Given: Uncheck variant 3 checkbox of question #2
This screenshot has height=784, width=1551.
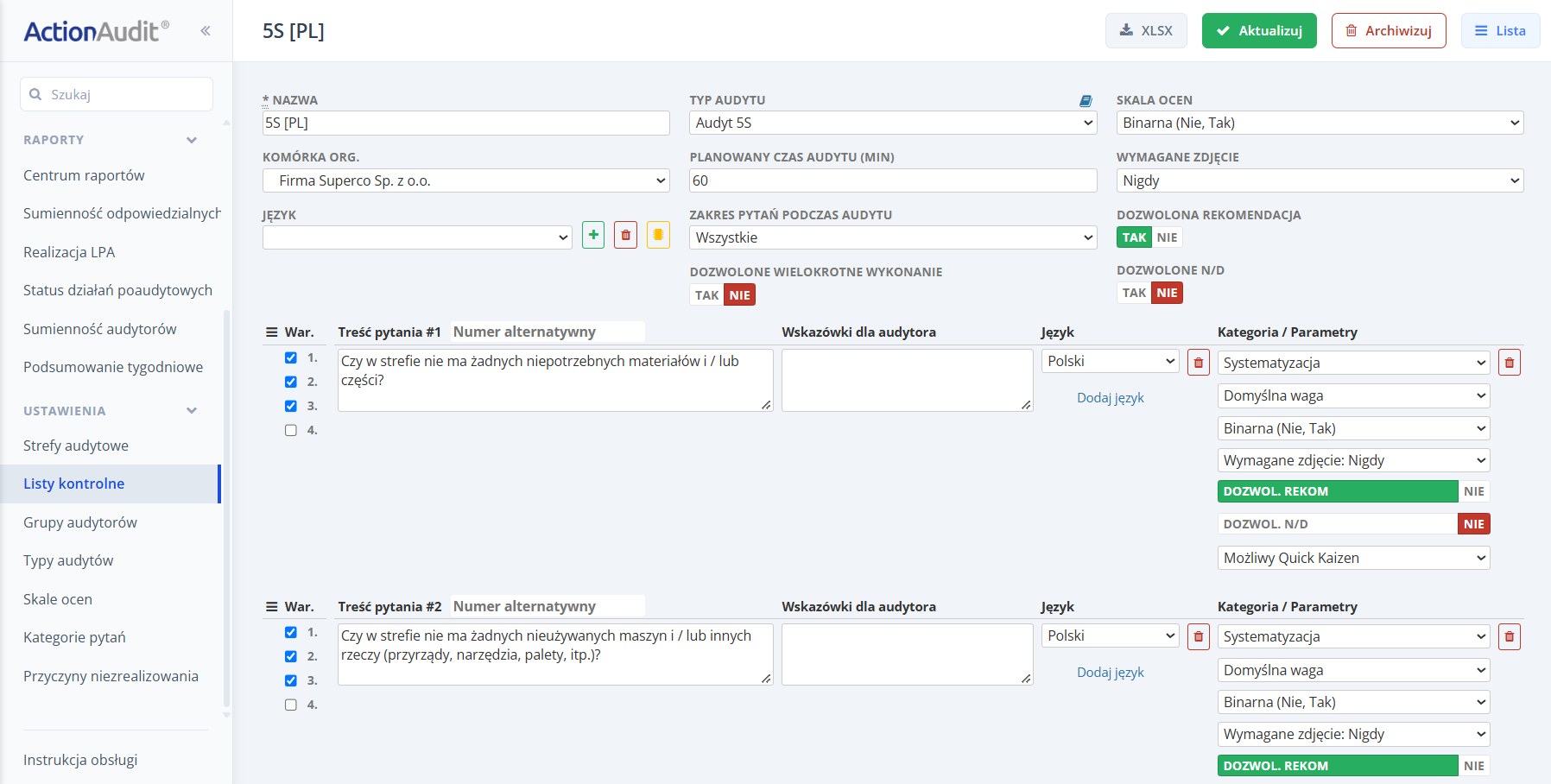Looking at the screenshot, I should (291, 680).
